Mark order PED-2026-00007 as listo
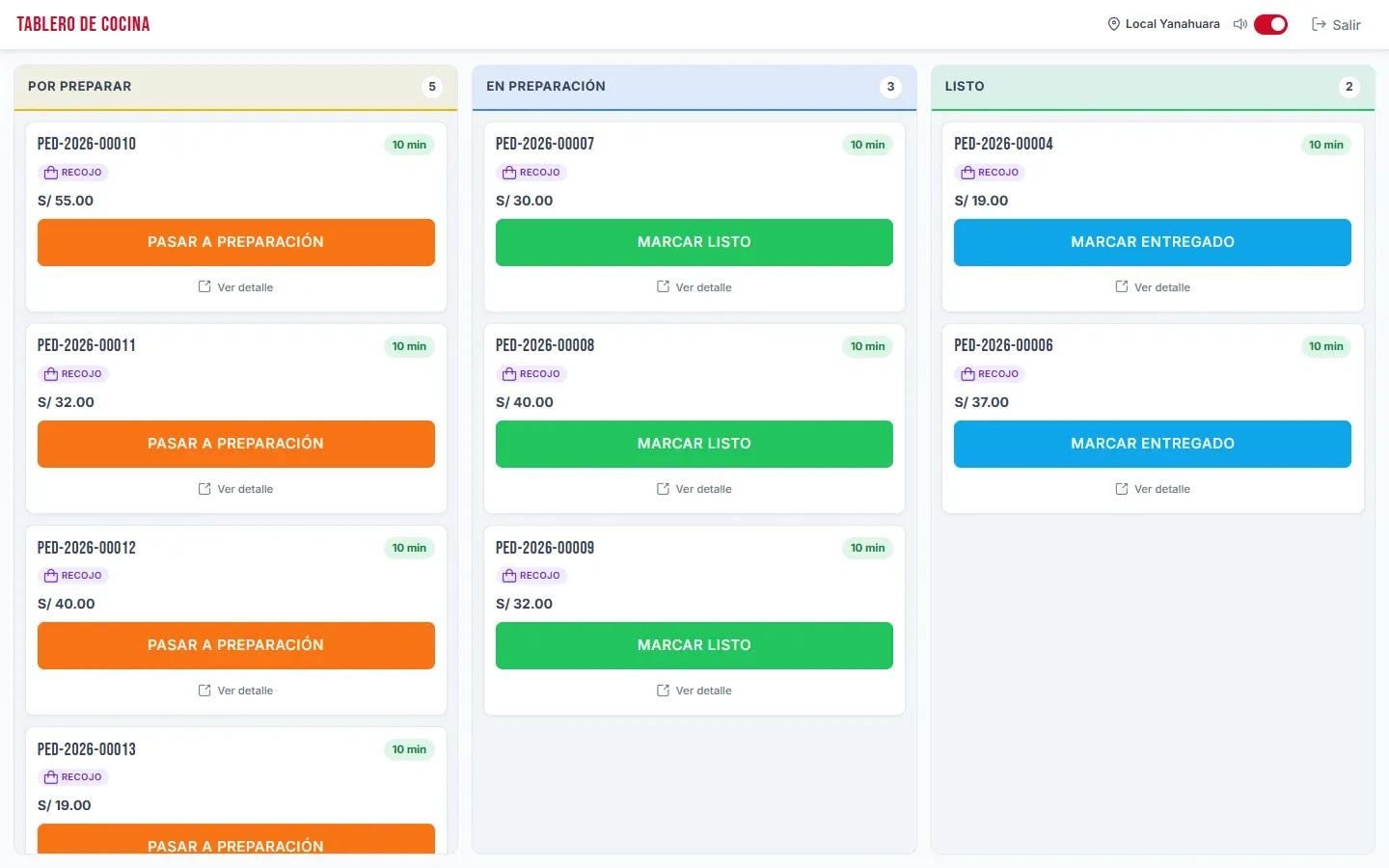1389x868 pixels. tap(694, 242)
